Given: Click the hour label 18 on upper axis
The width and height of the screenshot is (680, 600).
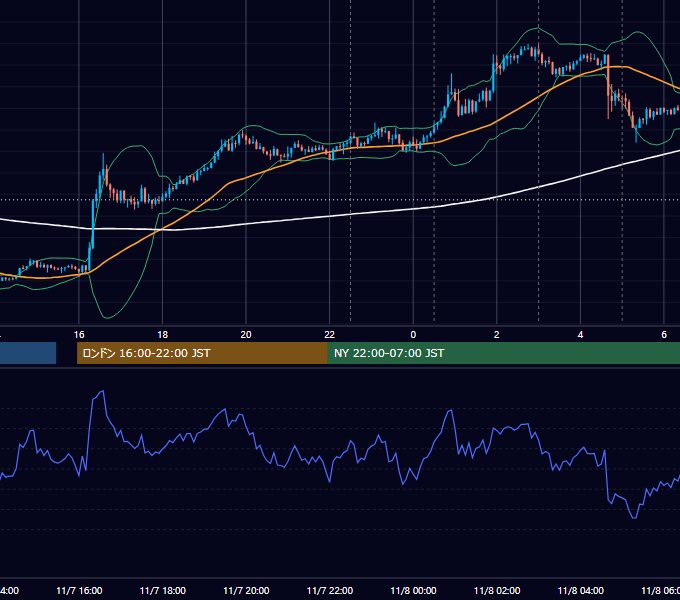Looking at the screenshot, I should [163, 334].
